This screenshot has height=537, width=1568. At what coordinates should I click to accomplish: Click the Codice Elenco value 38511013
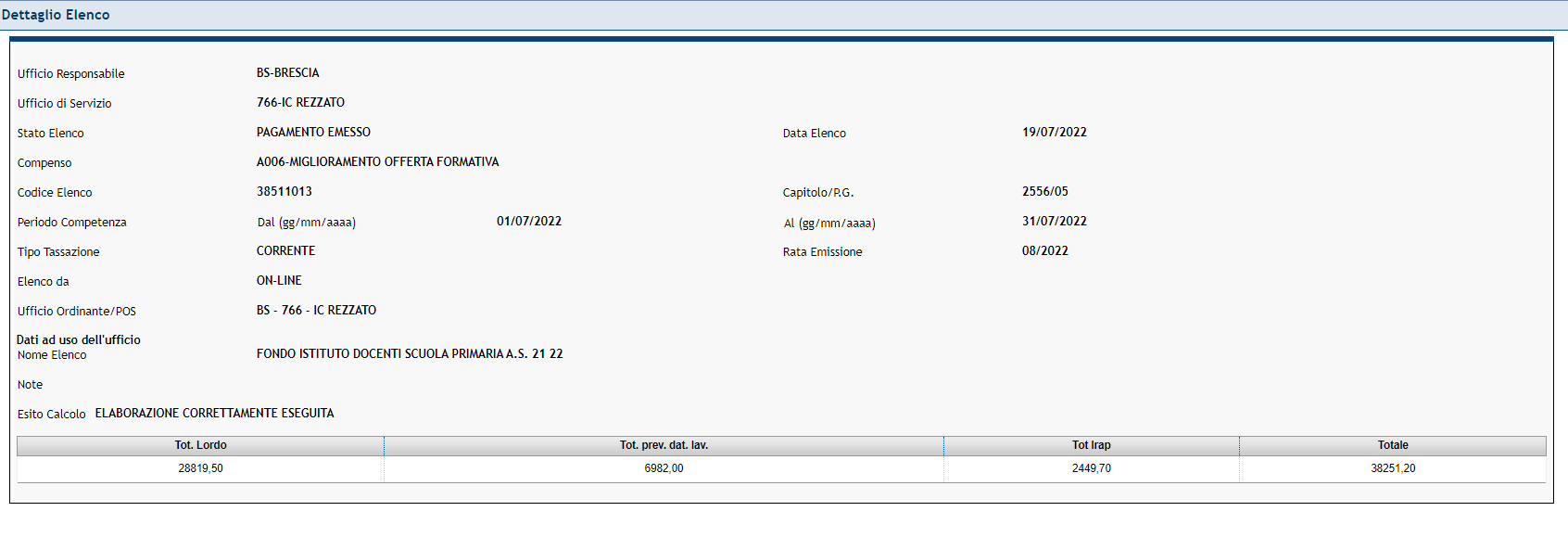(285, 192)
